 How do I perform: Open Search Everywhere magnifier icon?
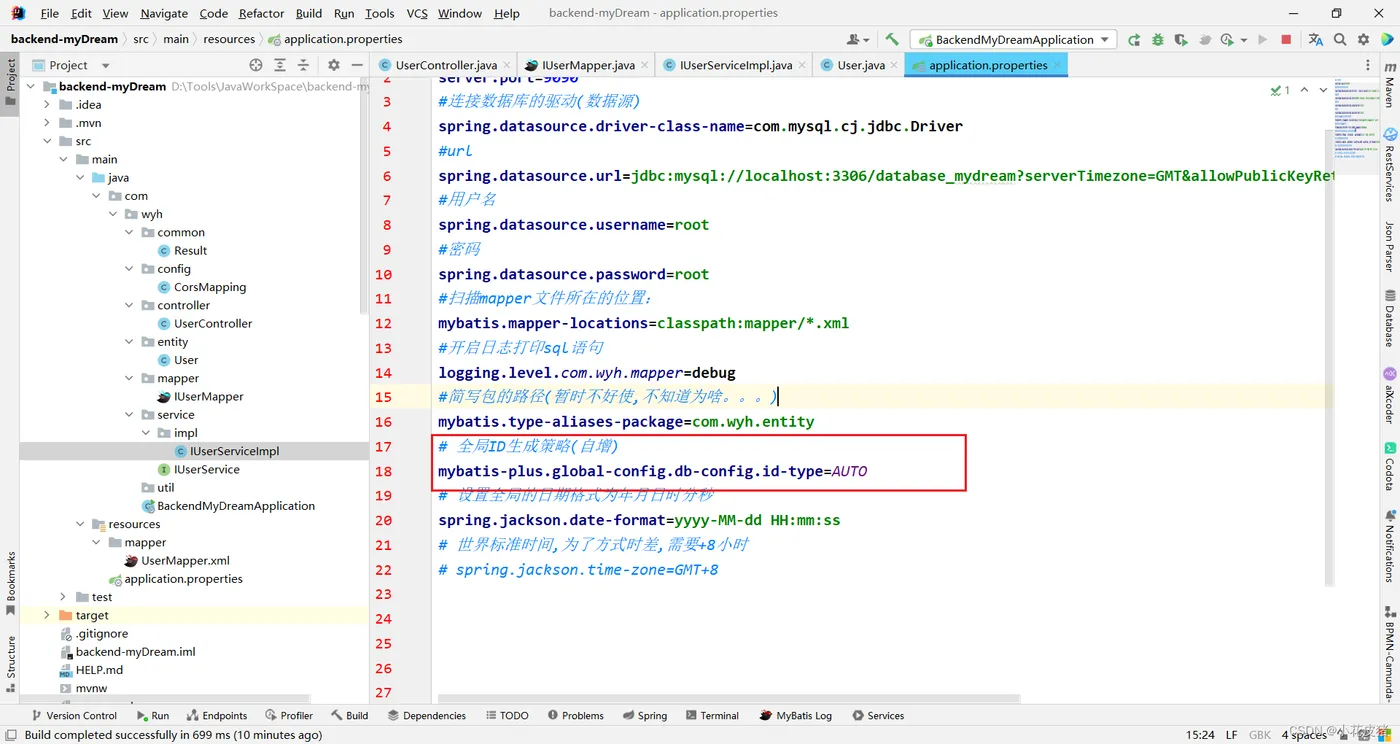(1340, 40)
